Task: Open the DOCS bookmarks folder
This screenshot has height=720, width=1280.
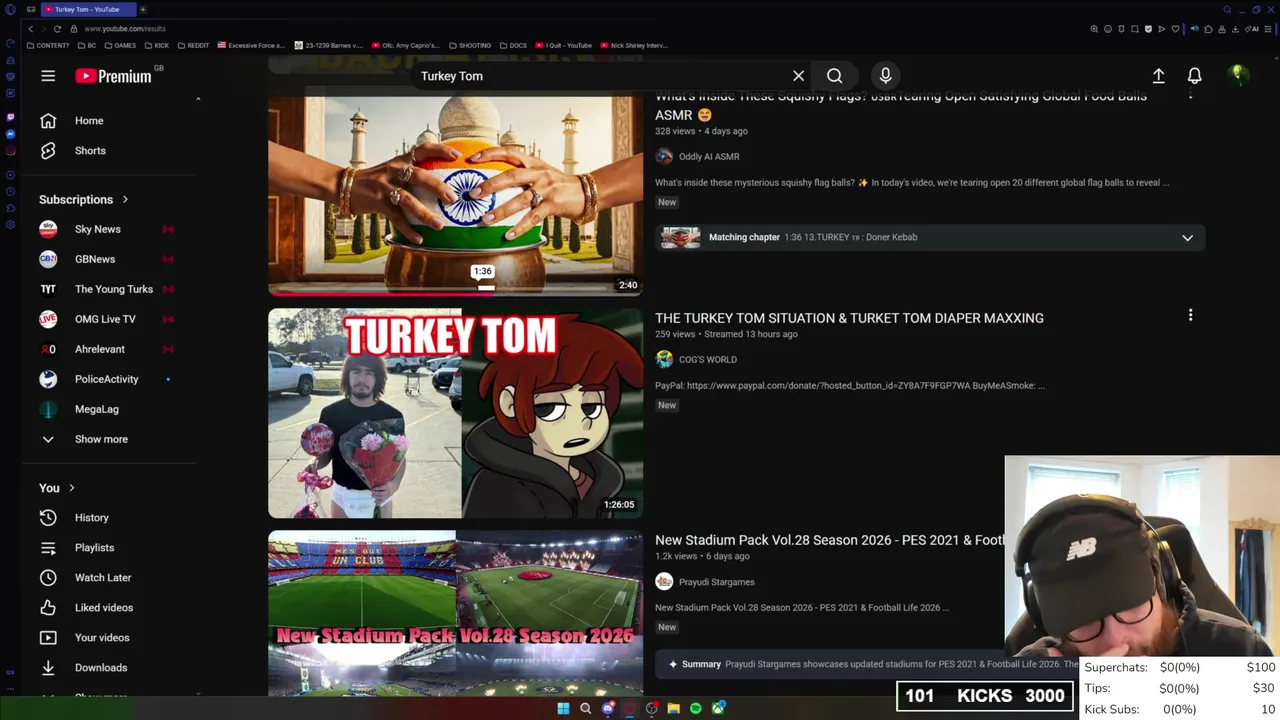Action: 513,45
